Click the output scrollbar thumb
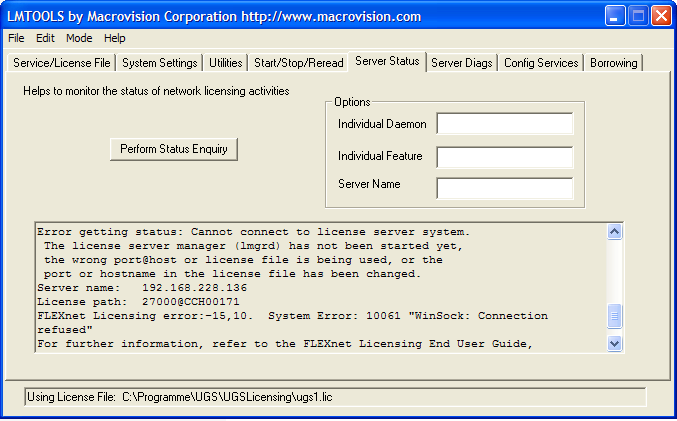This screenshot has height=421, width=677. 614,316
